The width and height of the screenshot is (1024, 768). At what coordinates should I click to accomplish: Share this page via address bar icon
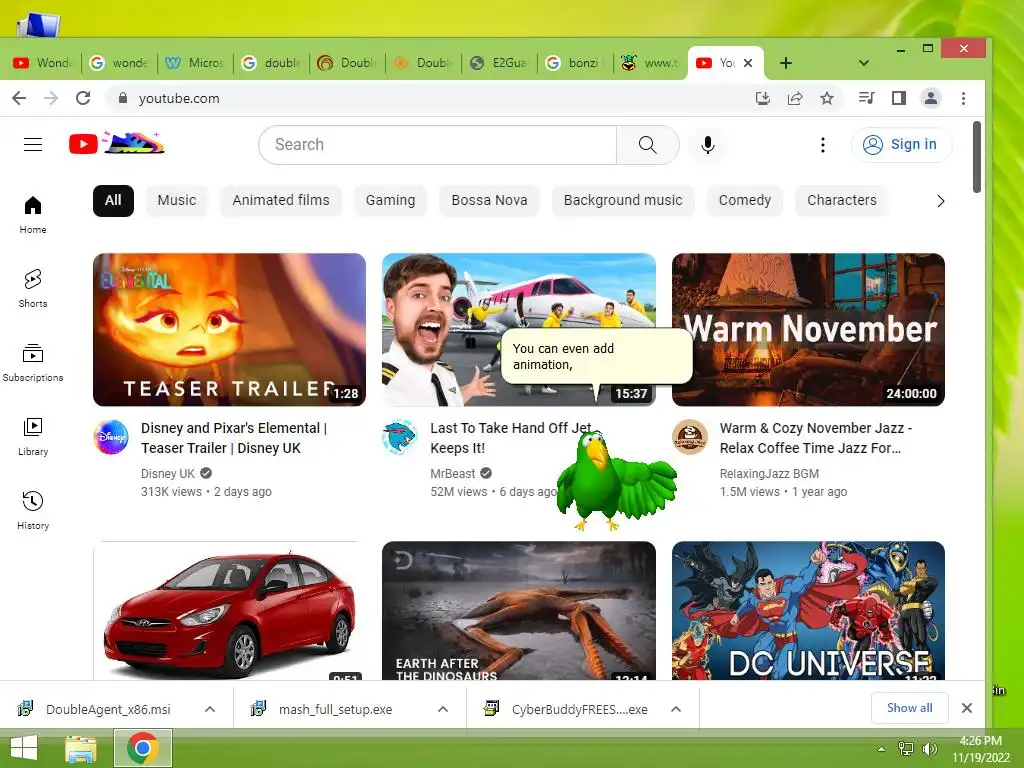click(x=795, y=98)
